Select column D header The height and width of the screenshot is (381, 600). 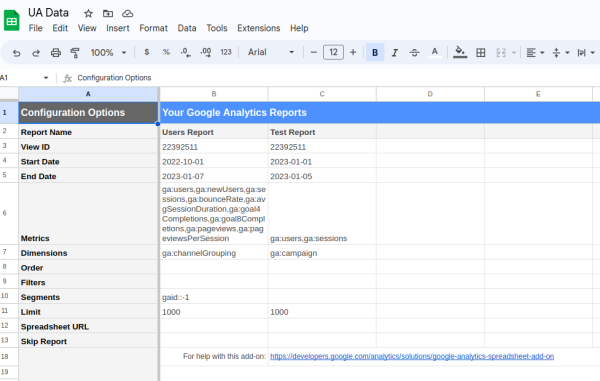coord(430,94)
